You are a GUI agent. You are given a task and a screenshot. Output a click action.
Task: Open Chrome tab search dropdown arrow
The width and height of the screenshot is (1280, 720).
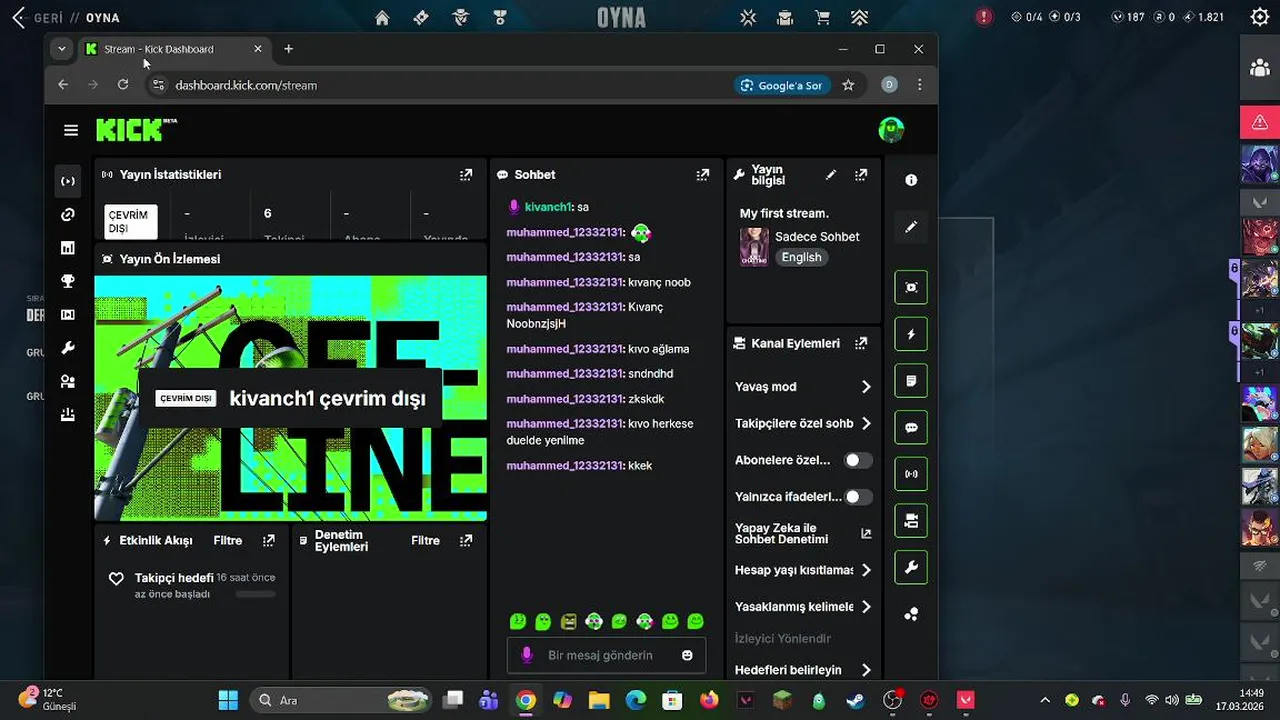(x=62, y=49)
